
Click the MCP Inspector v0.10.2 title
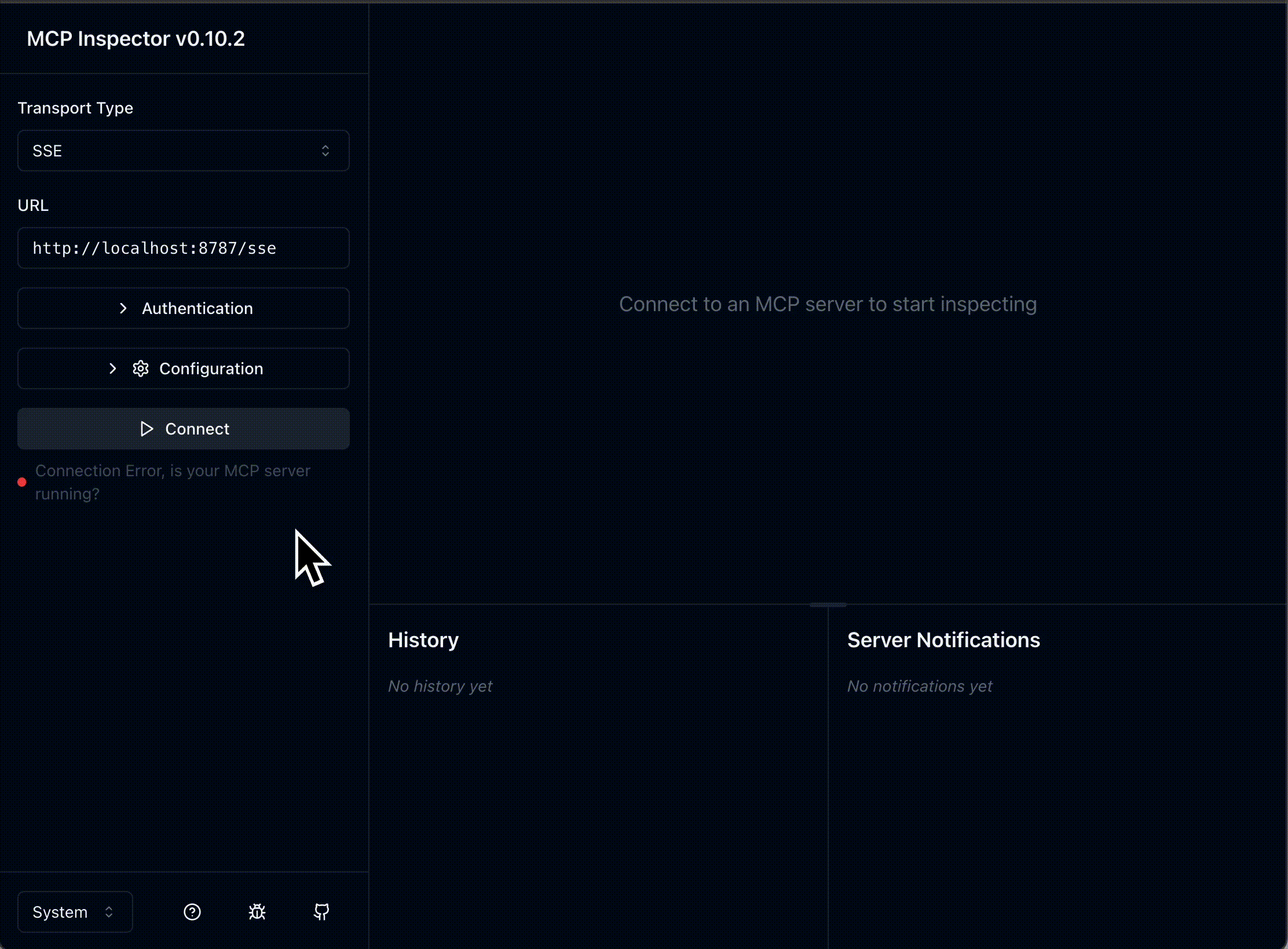pos(136,39)
